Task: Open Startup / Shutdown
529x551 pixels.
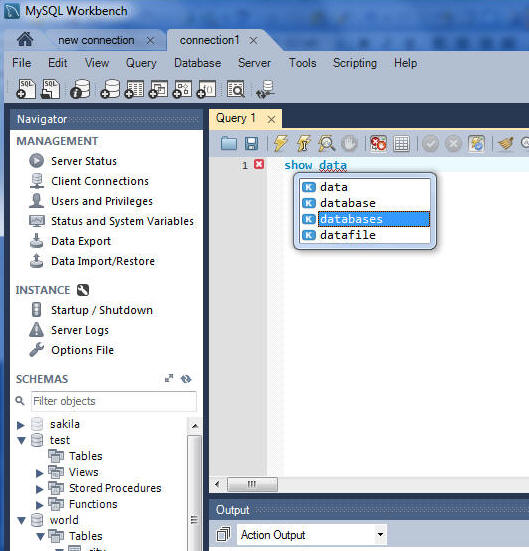Action: [102, 310]
